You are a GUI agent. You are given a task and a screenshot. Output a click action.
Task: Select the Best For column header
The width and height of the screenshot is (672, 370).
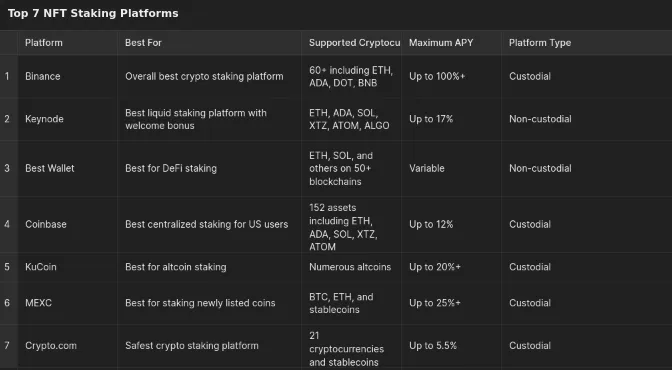209,42
